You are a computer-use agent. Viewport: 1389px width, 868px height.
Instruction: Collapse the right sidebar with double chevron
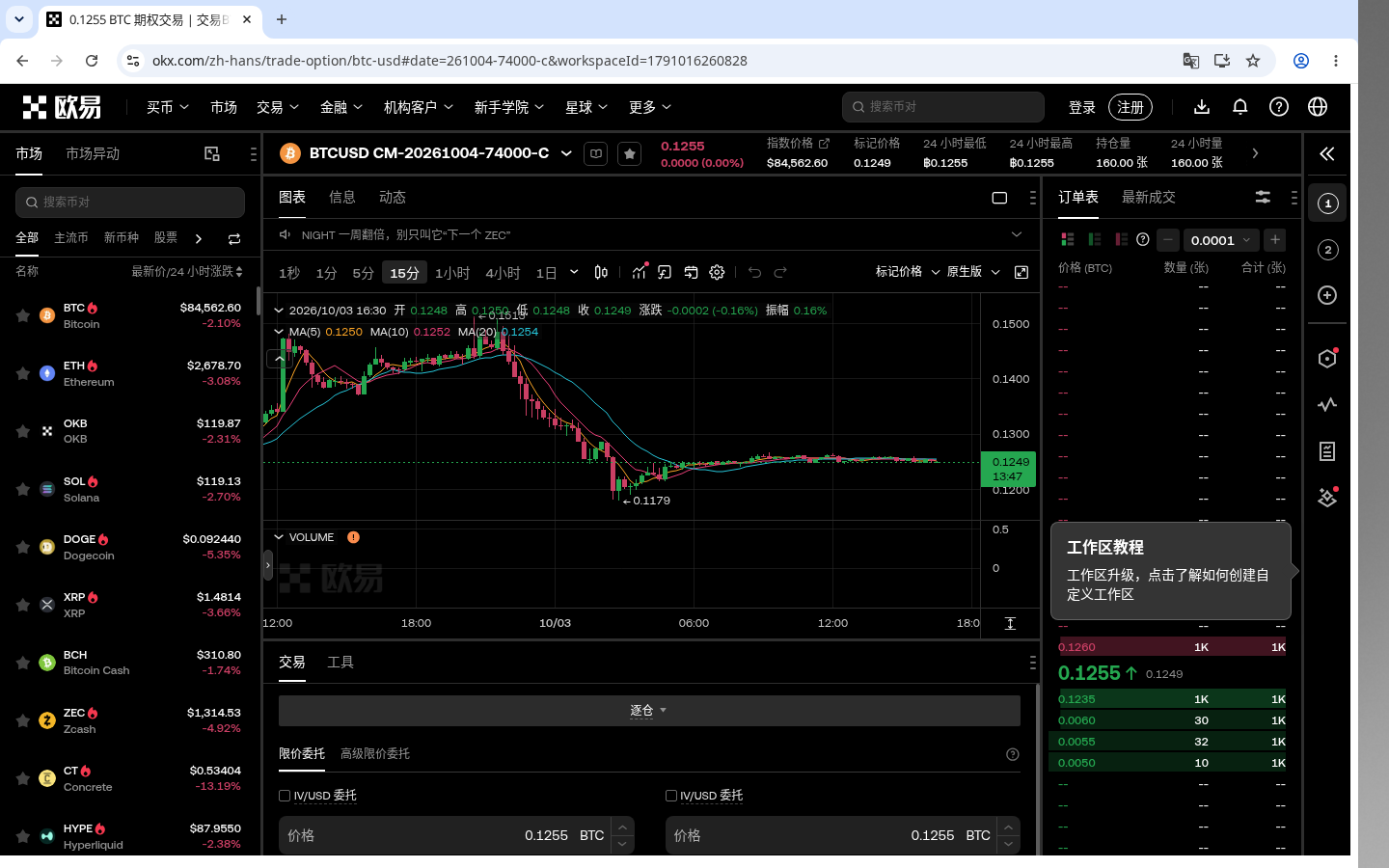[1327, 153]
